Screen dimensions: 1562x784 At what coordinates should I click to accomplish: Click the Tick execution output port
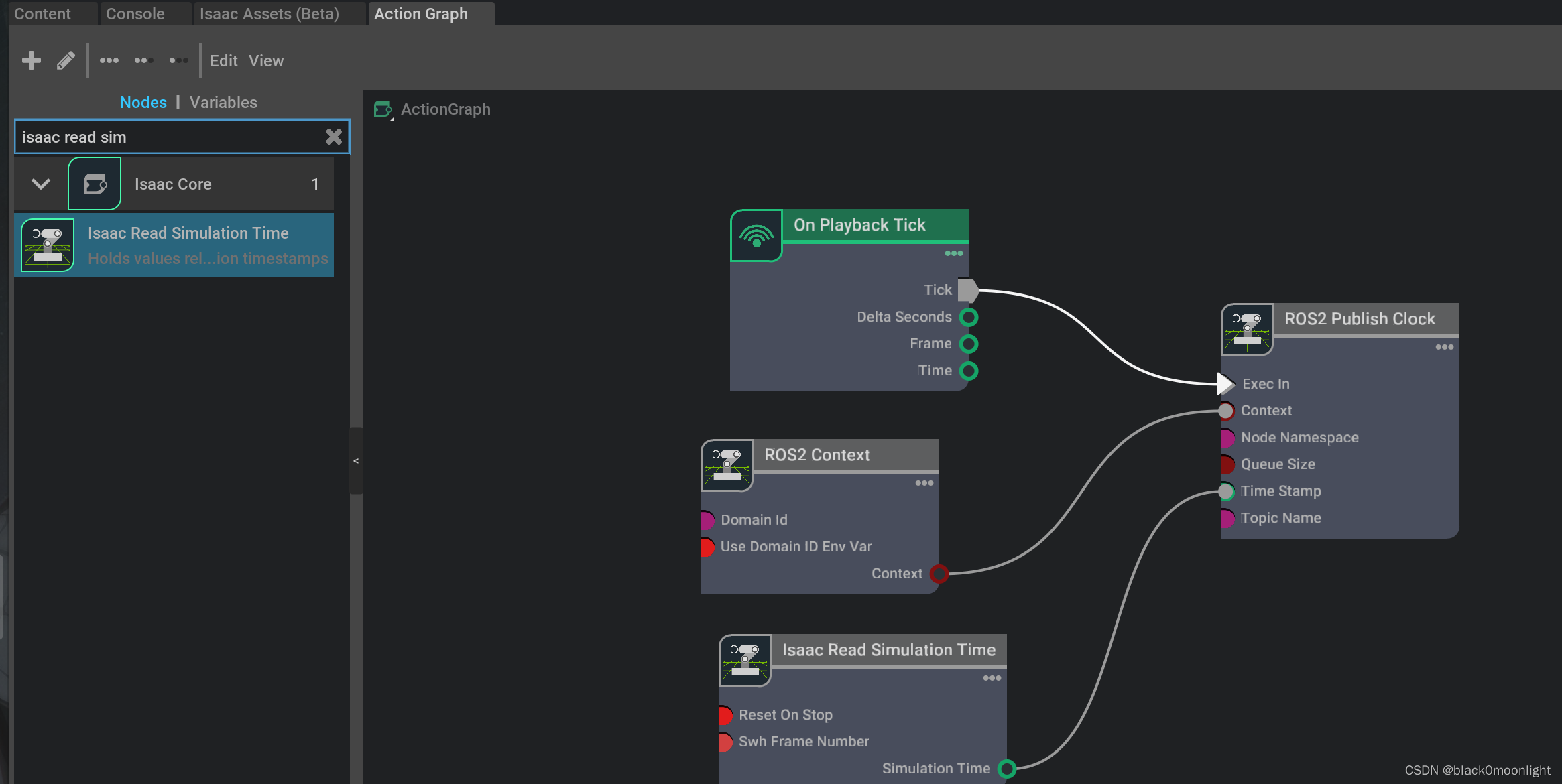click(x=968, y=290)
